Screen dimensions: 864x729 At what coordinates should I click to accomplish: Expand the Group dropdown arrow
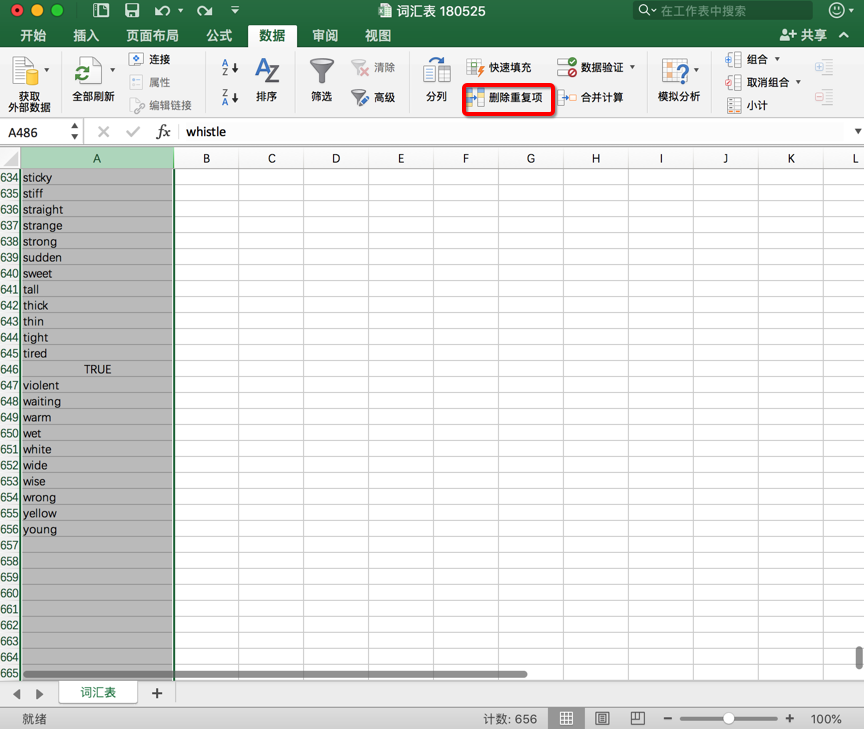pos(777,59)
